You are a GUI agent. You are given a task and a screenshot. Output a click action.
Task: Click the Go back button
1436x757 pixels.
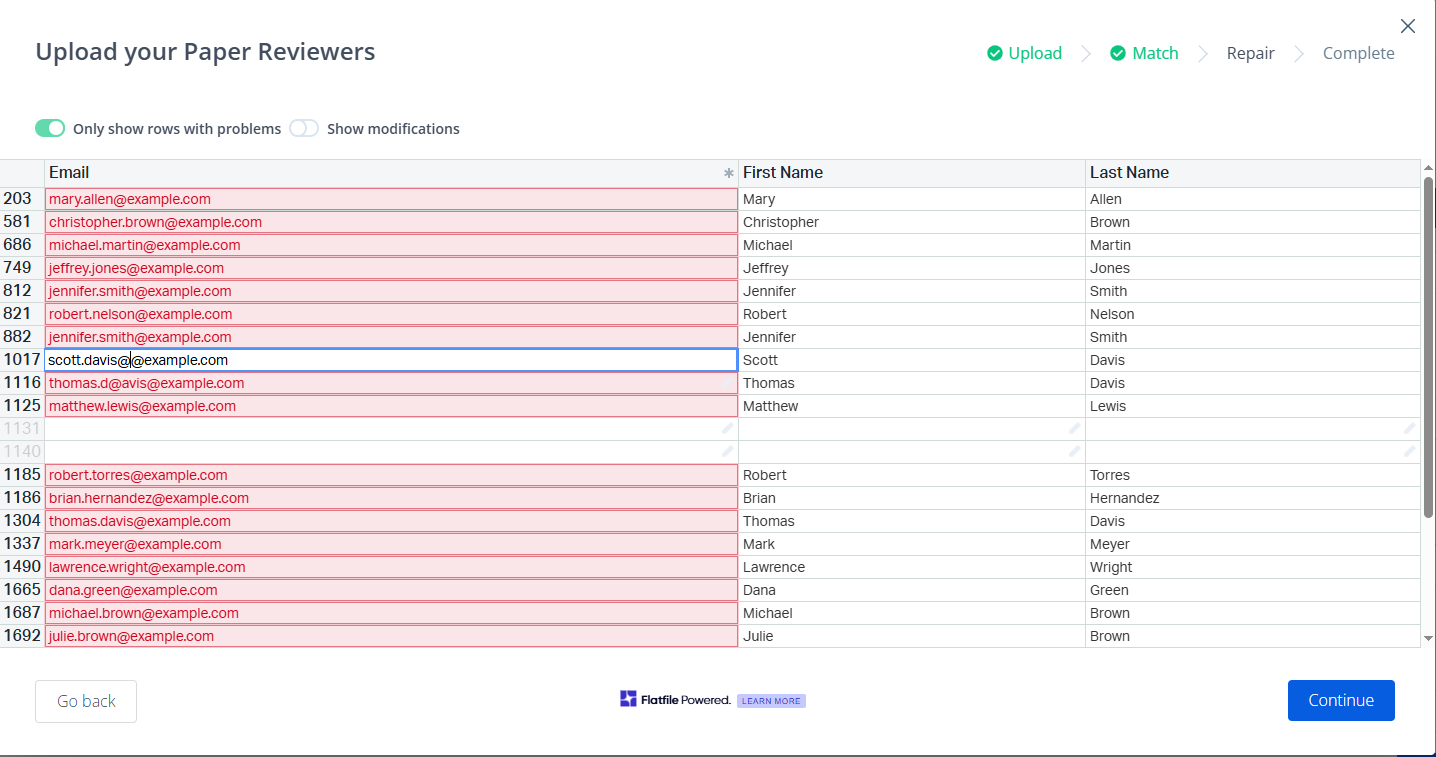[x=86, y=701]
